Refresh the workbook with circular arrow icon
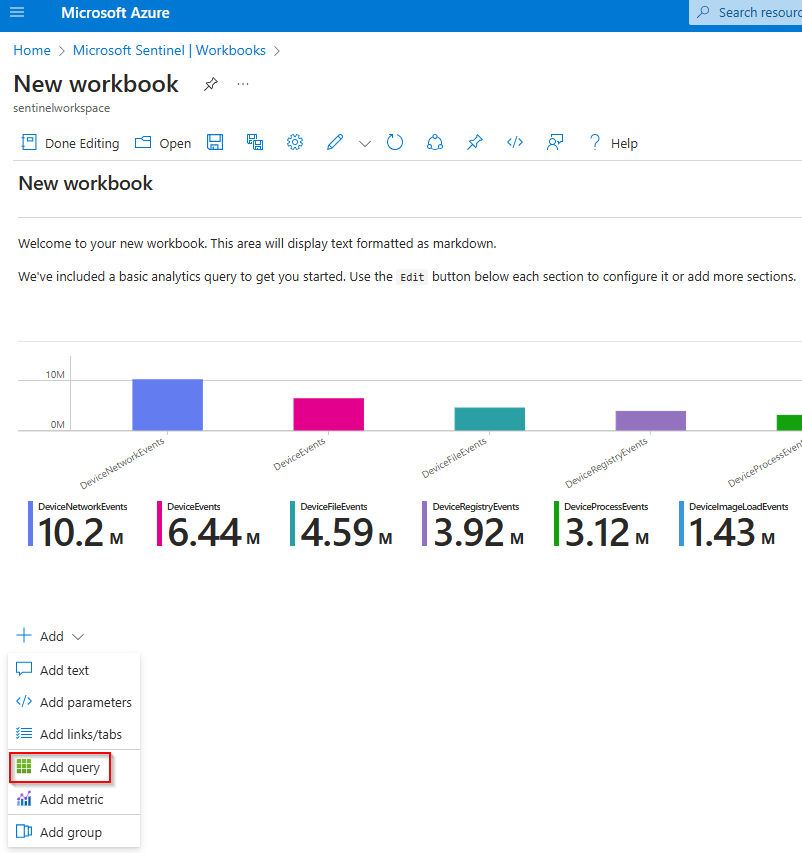The image size is (802, 853). 395,143
